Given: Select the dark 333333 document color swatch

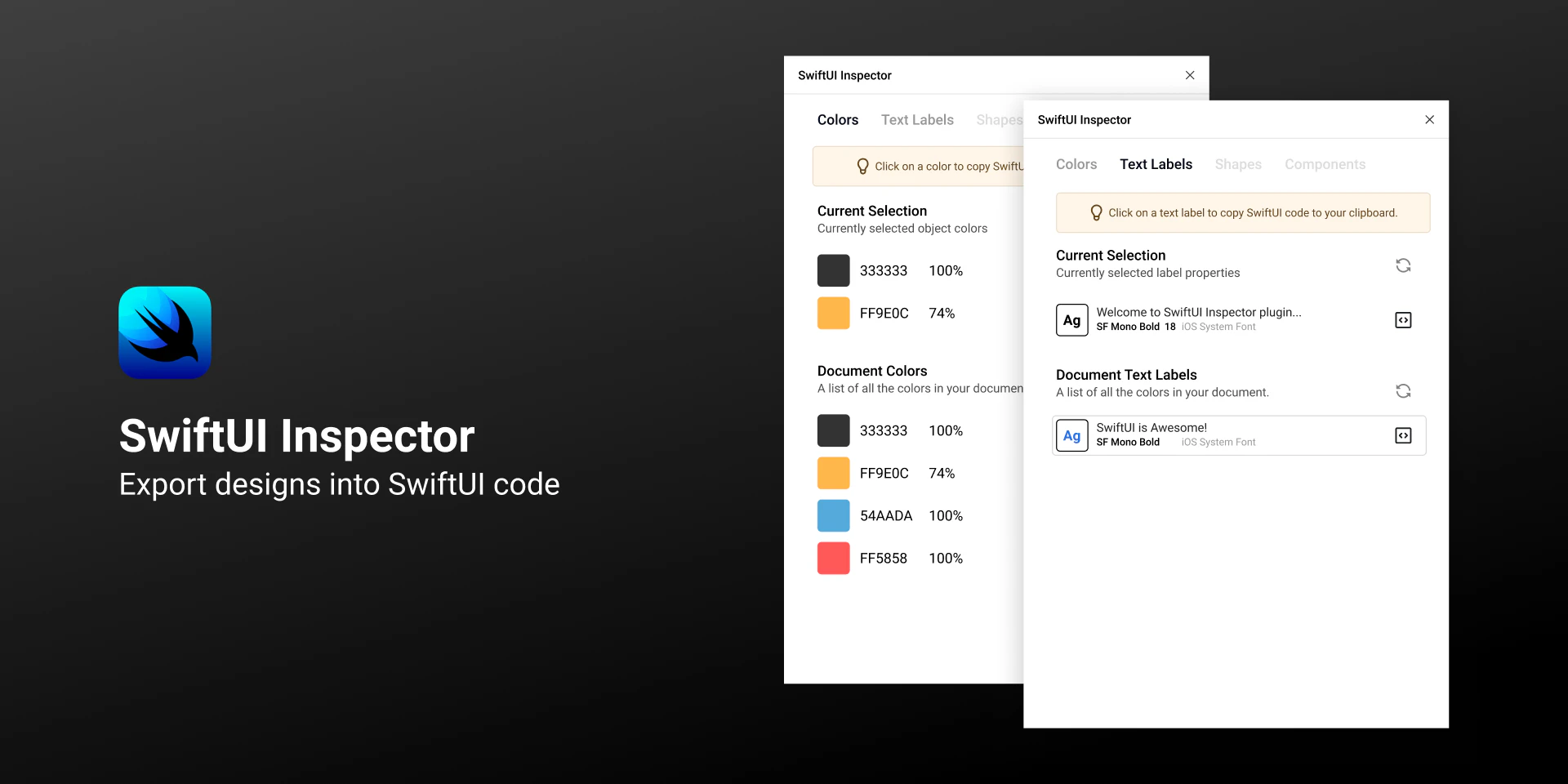Looking at the screenshot, I should coord(832,430).
